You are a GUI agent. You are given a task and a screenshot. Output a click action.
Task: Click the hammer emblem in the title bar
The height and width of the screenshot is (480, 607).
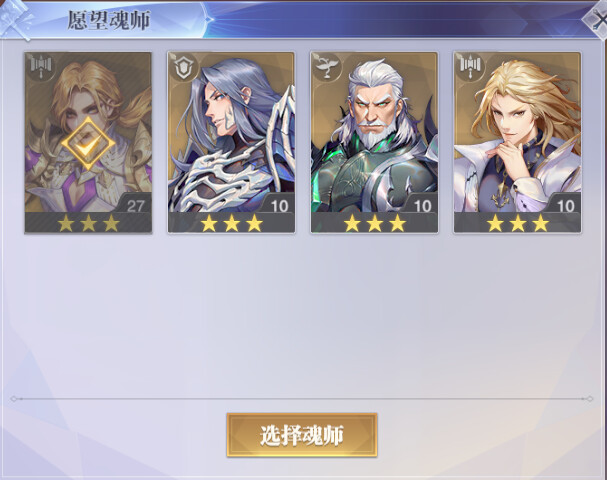(15, 19)
